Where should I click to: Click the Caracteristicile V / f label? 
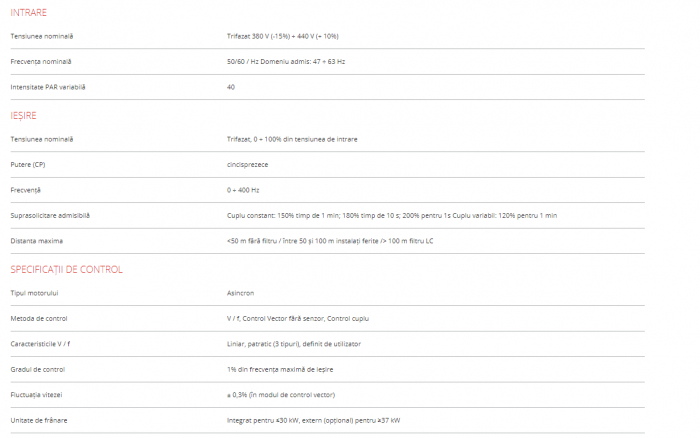(46, 343)
